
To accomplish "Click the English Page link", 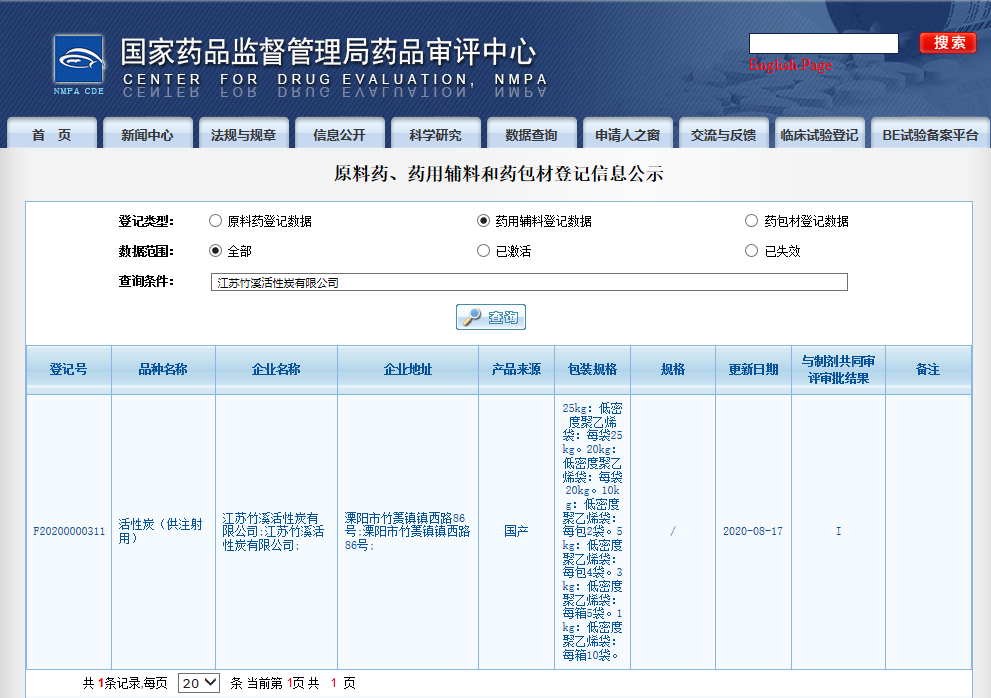I will point(790,66).
